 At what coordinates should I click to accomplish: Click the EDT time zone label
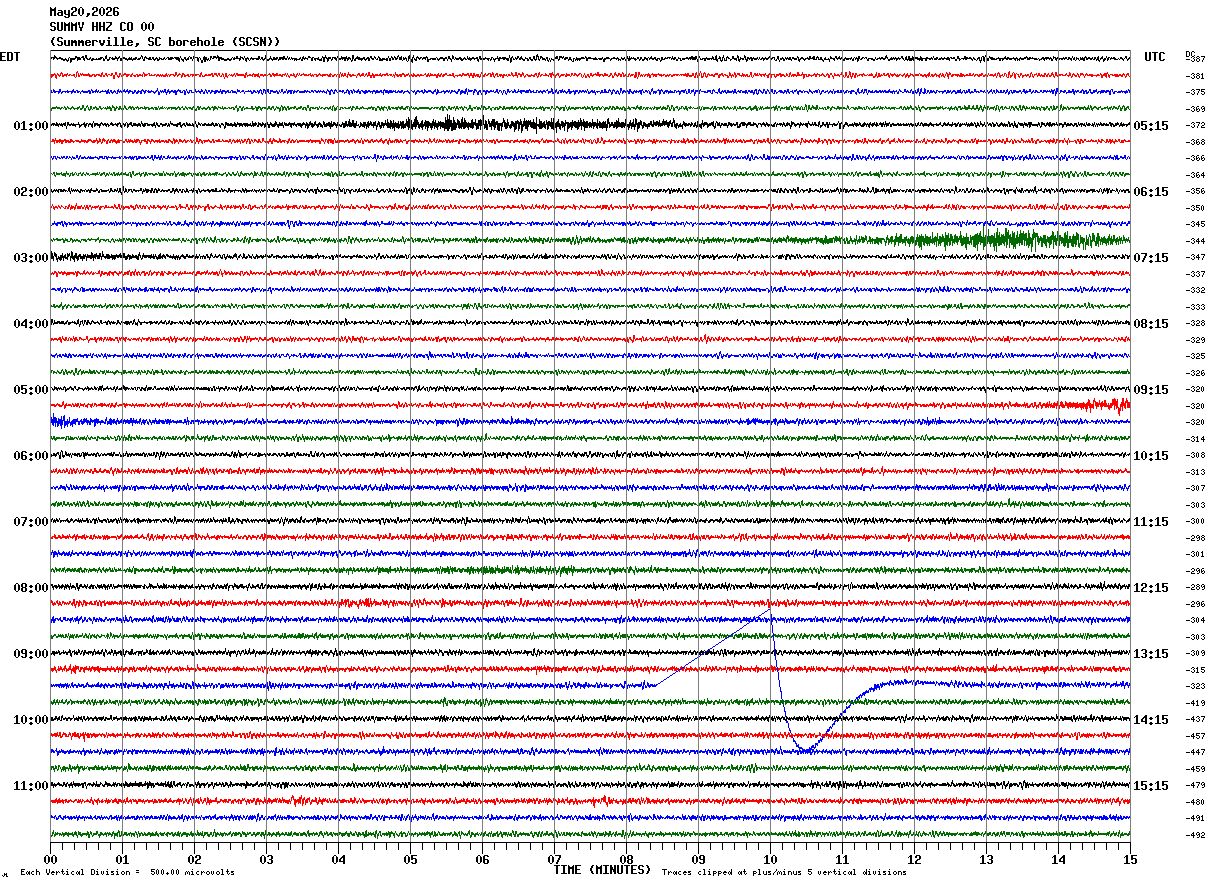point(10,57)
